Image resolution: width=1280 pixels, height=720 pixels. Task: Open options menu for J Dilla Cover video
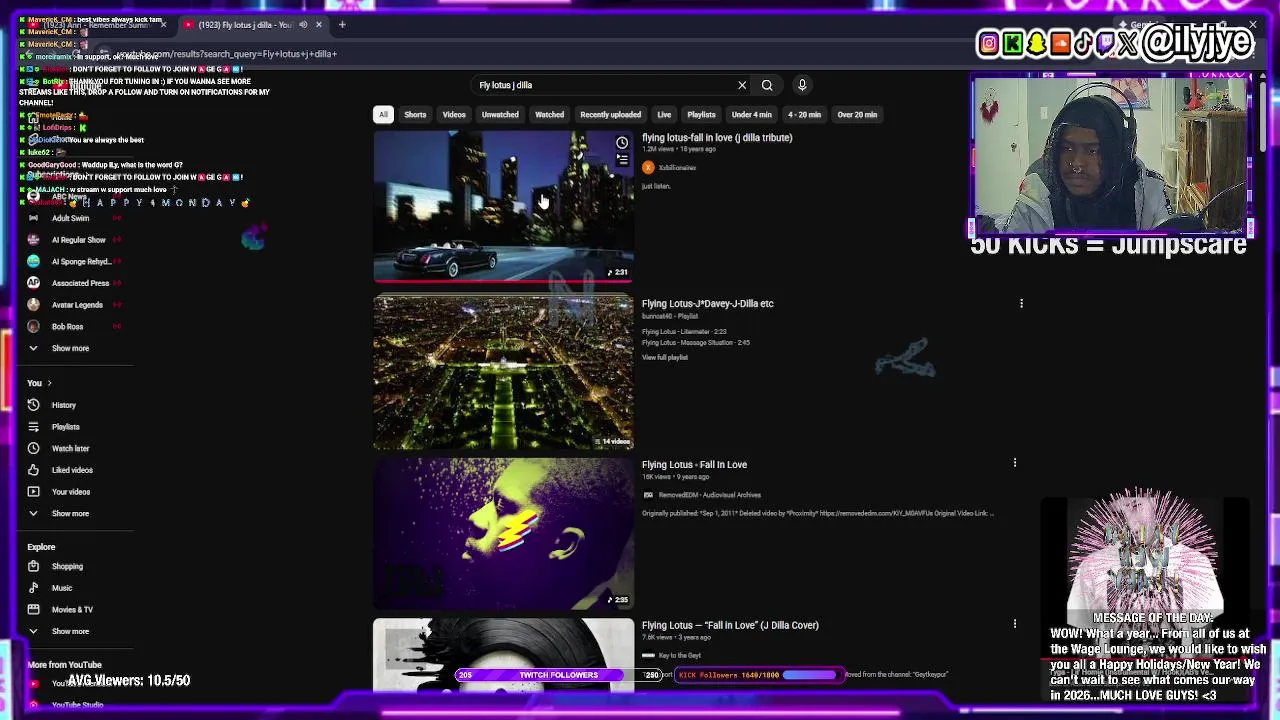pyautogui.click(x=1015, y=624)
